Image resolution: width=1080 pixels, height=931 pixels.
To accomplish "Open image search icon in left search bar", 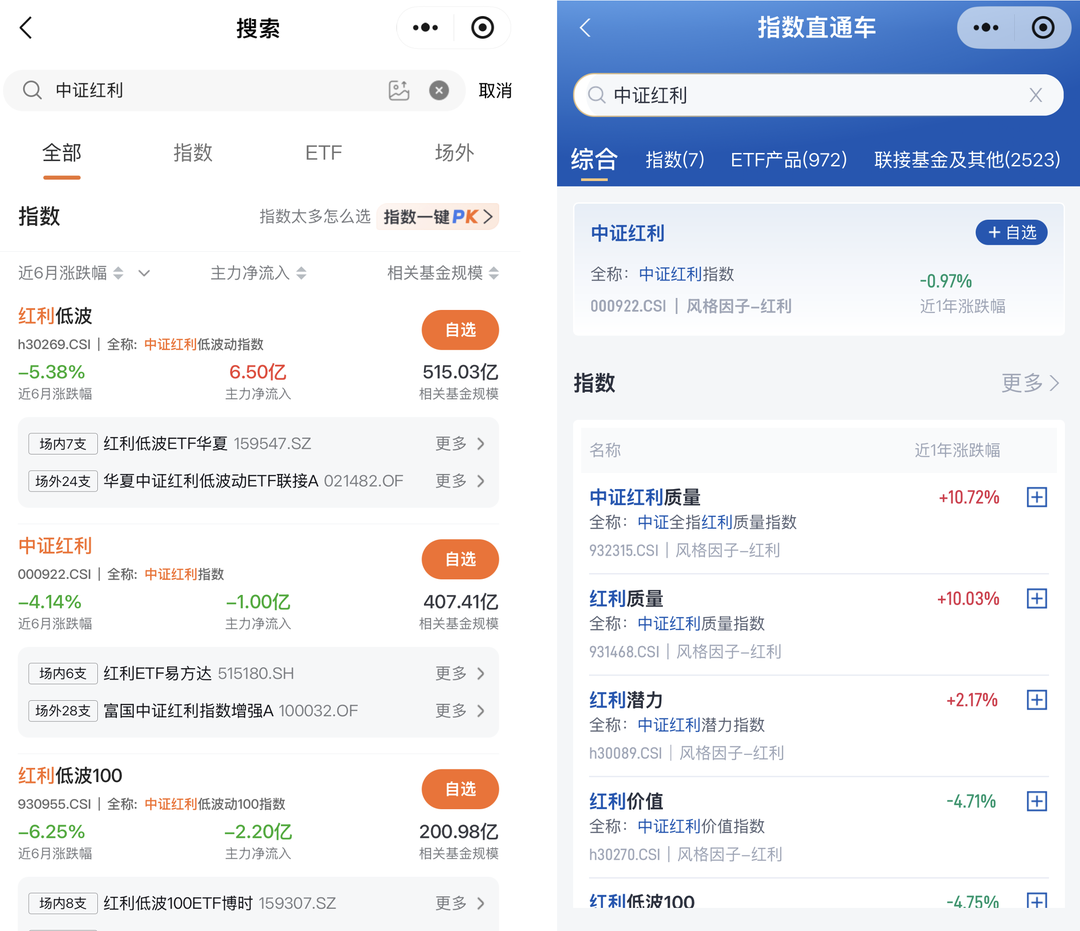I will tap(399, 90).
